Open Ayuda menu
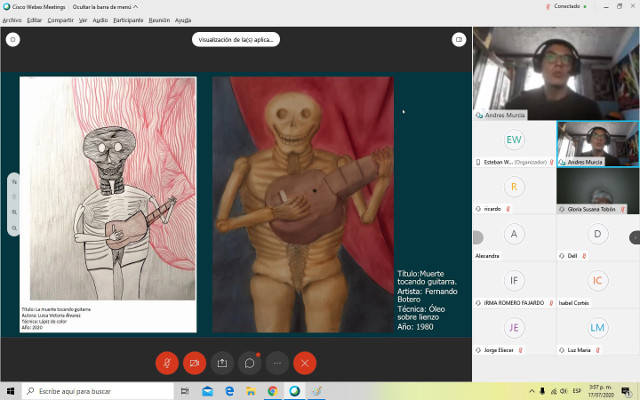 click(x=183, y=20)
